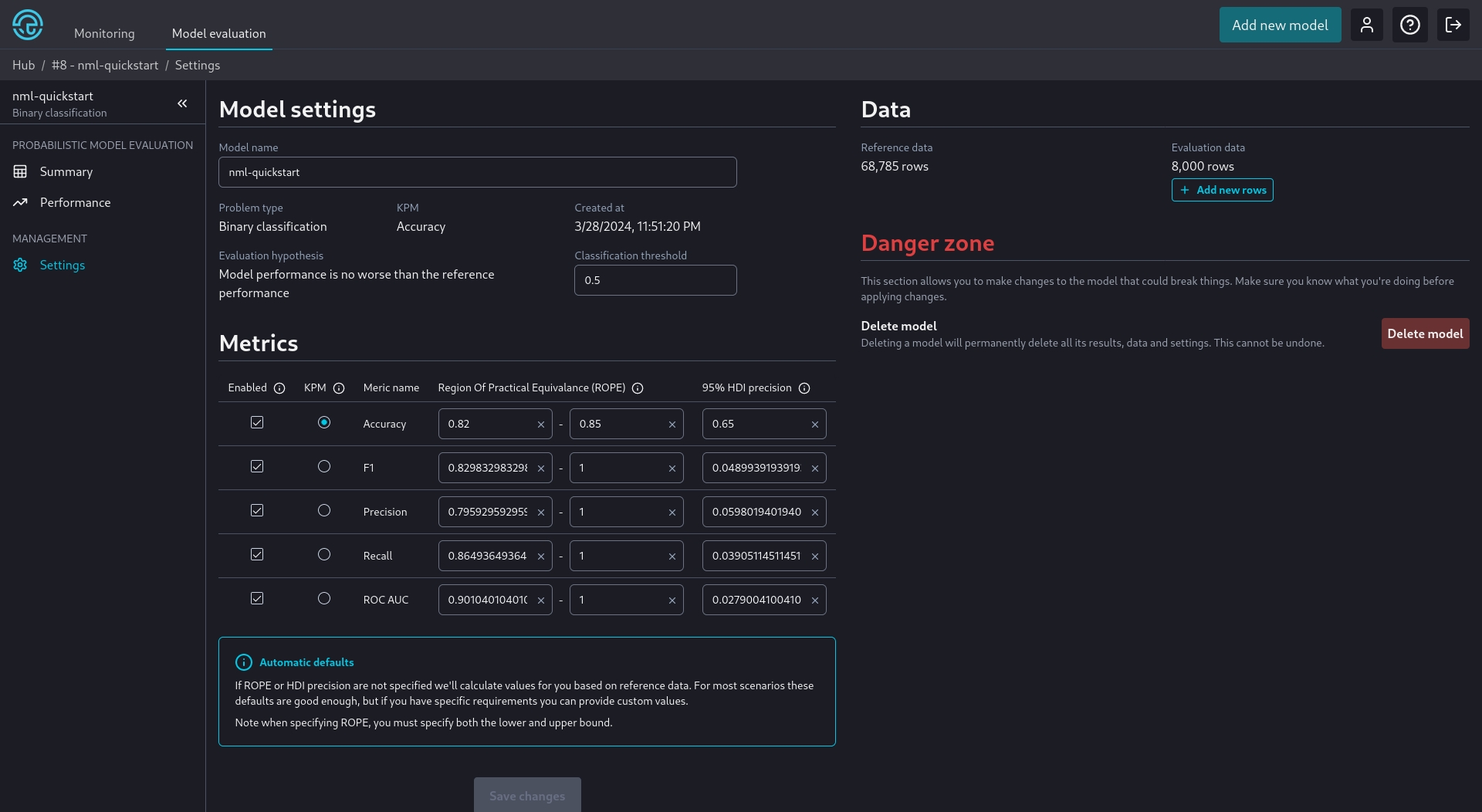Switch to the Monitoring tab

[x=104, y=34]
